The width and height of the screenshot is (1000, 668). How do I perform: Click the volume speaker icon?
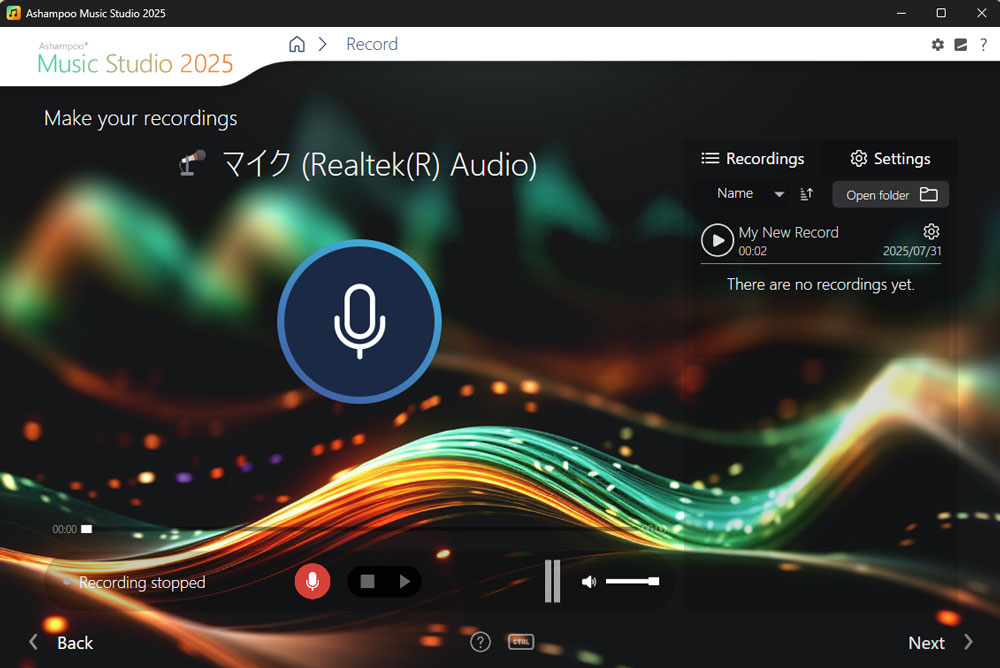(589, 581)
